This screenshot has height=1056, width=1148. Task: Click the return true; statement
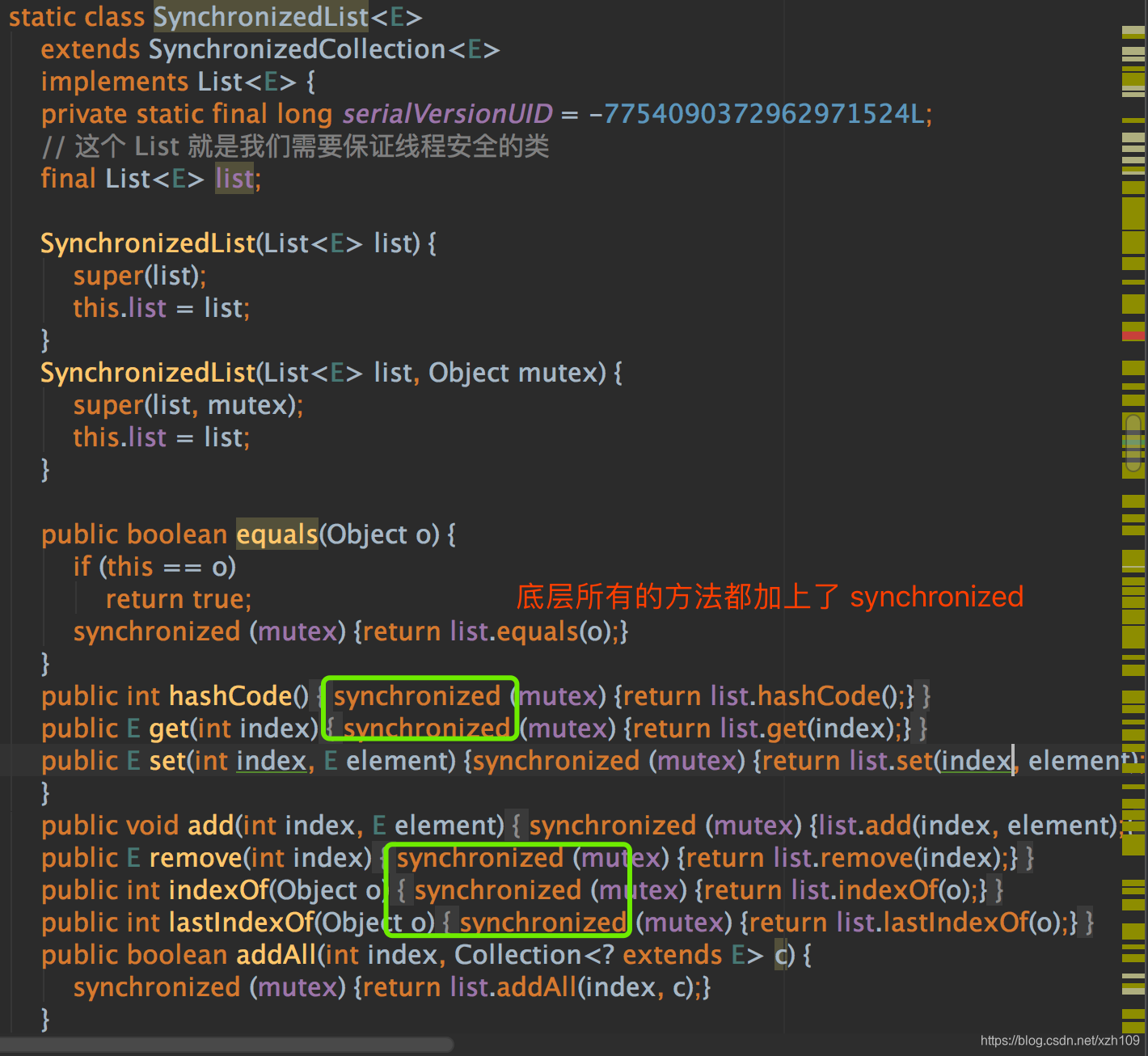[179, 599]
